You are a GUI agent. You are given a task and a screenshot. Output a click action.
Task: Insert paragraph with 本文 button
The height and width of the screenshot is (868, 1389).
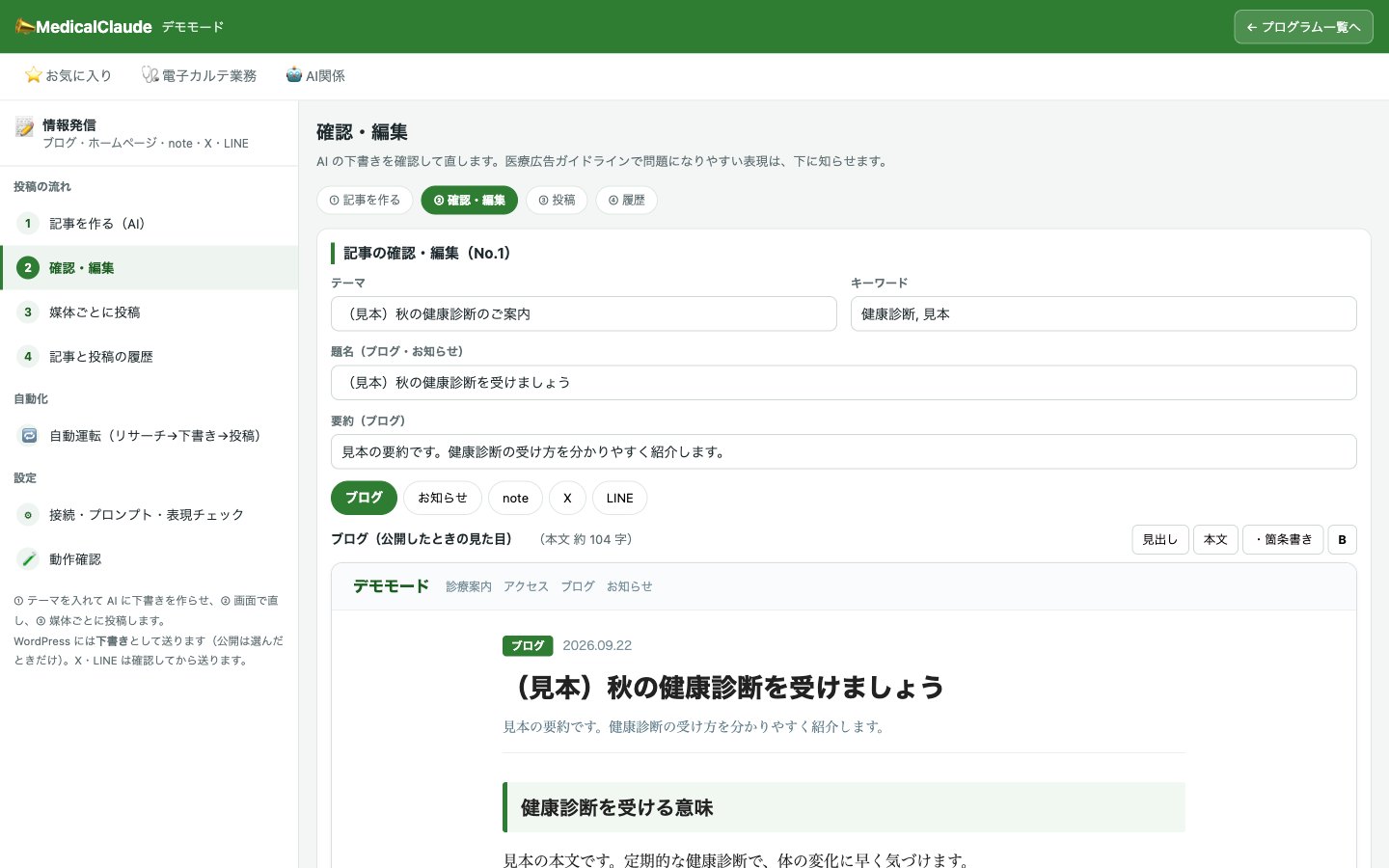click(x=1215, y=540)
